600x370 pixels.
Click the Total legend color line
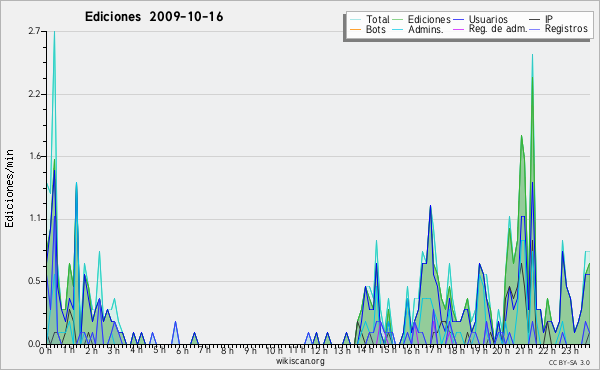[355, 20]
